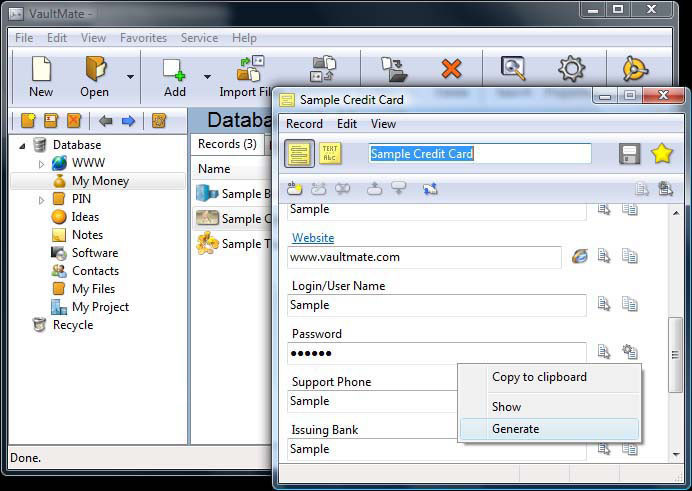
Task: Click the Add record toolbar icon
Action: 175,75
